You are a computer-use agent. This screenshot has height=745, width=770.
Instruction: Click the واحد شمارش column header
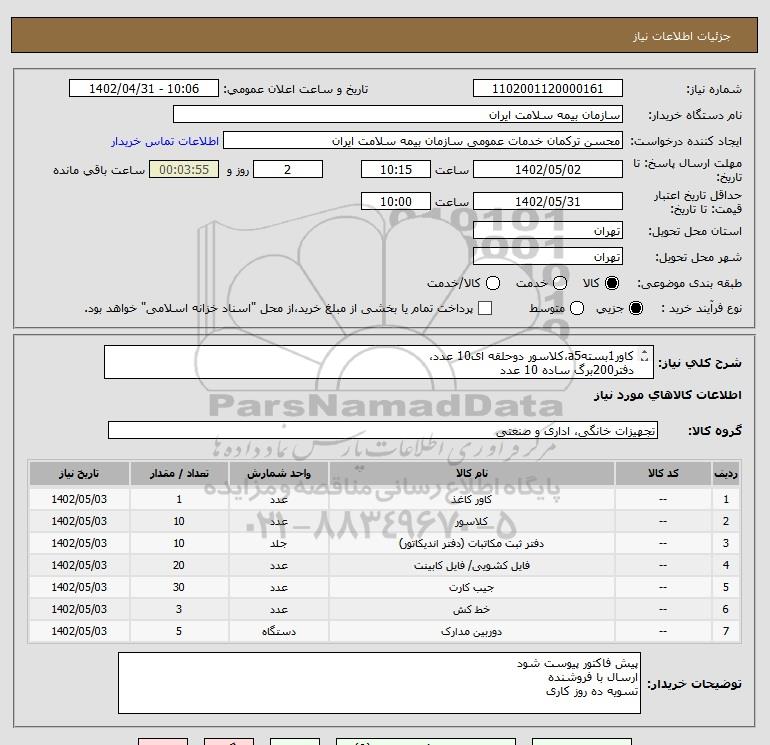[279, 473]
